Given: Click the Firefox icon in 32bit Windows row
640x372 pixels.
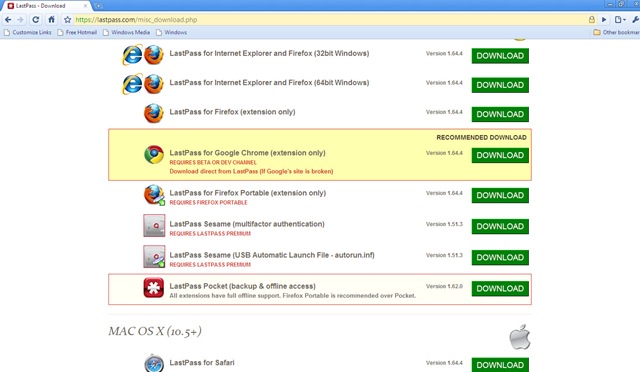Looking at the screenshot, I should coord(154,55).
